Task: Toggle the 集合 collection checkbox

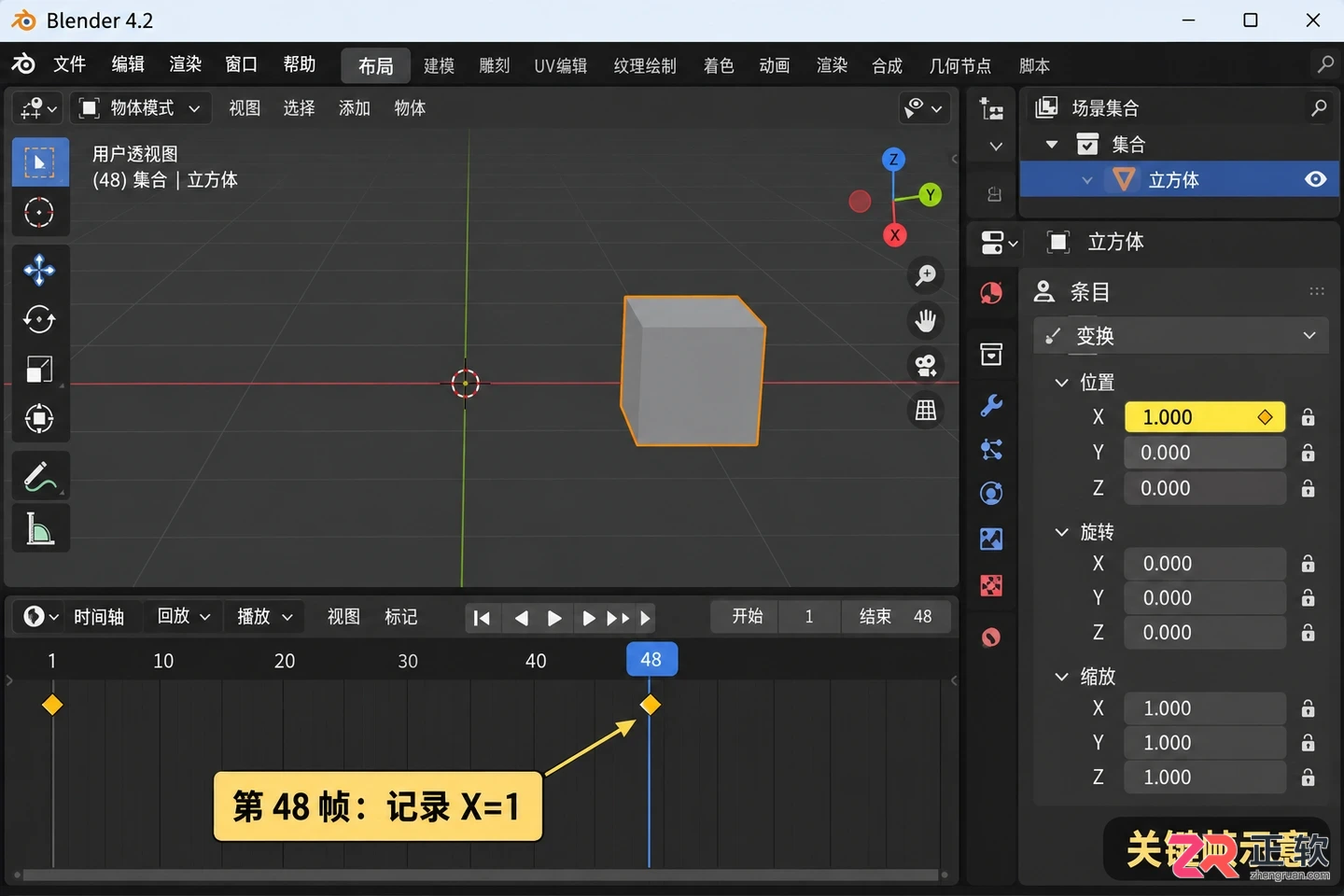Action: (x=1087, y=145)
